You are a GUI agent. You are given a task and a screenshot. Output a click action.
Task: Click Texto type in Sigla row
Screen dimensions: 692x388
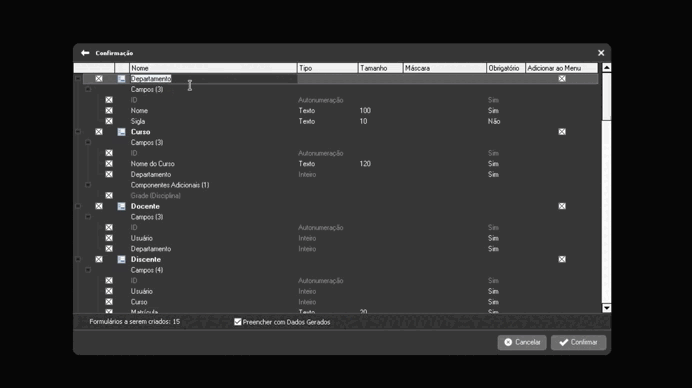(x=307, y=121)
